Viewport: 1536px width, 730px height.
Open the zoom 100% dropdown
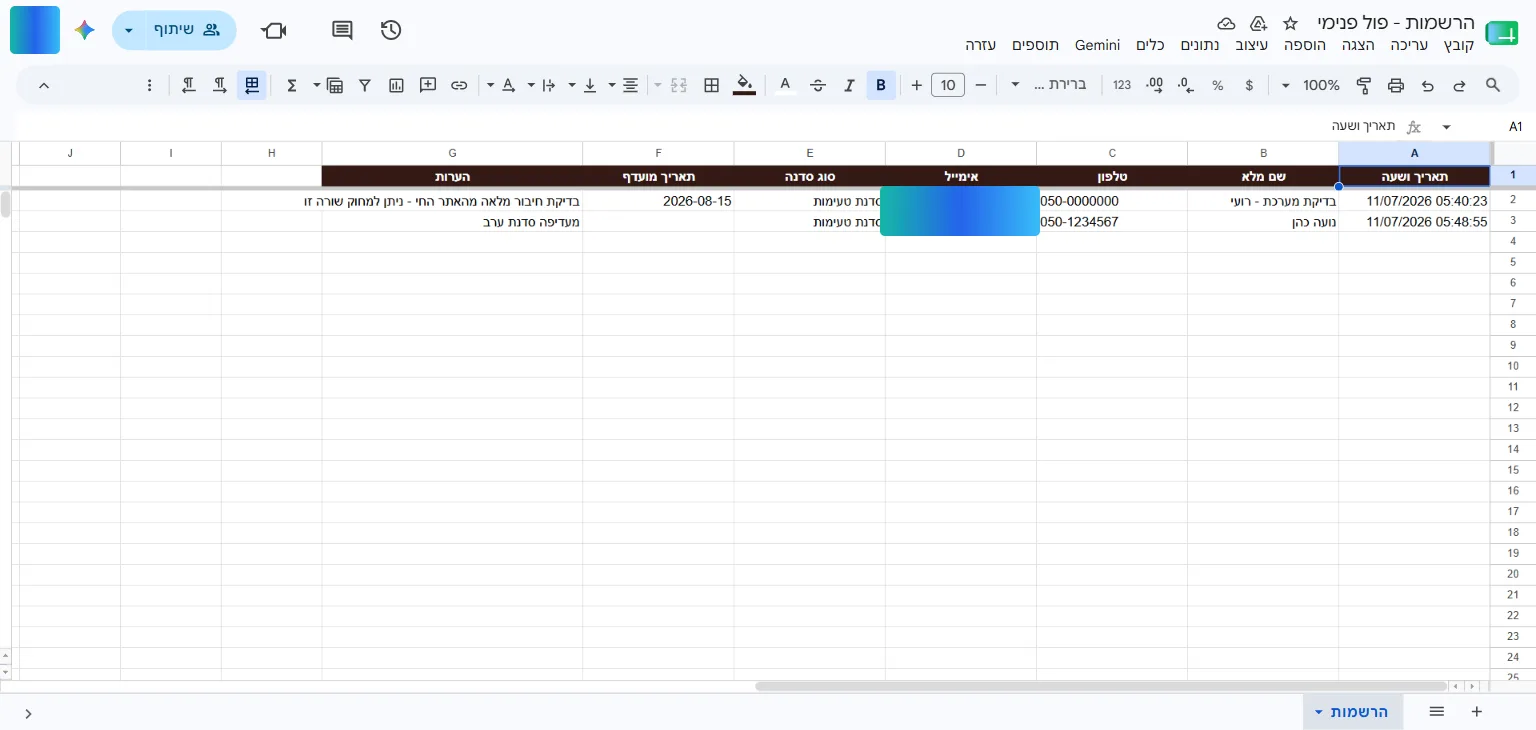(x=1311, y=86)
